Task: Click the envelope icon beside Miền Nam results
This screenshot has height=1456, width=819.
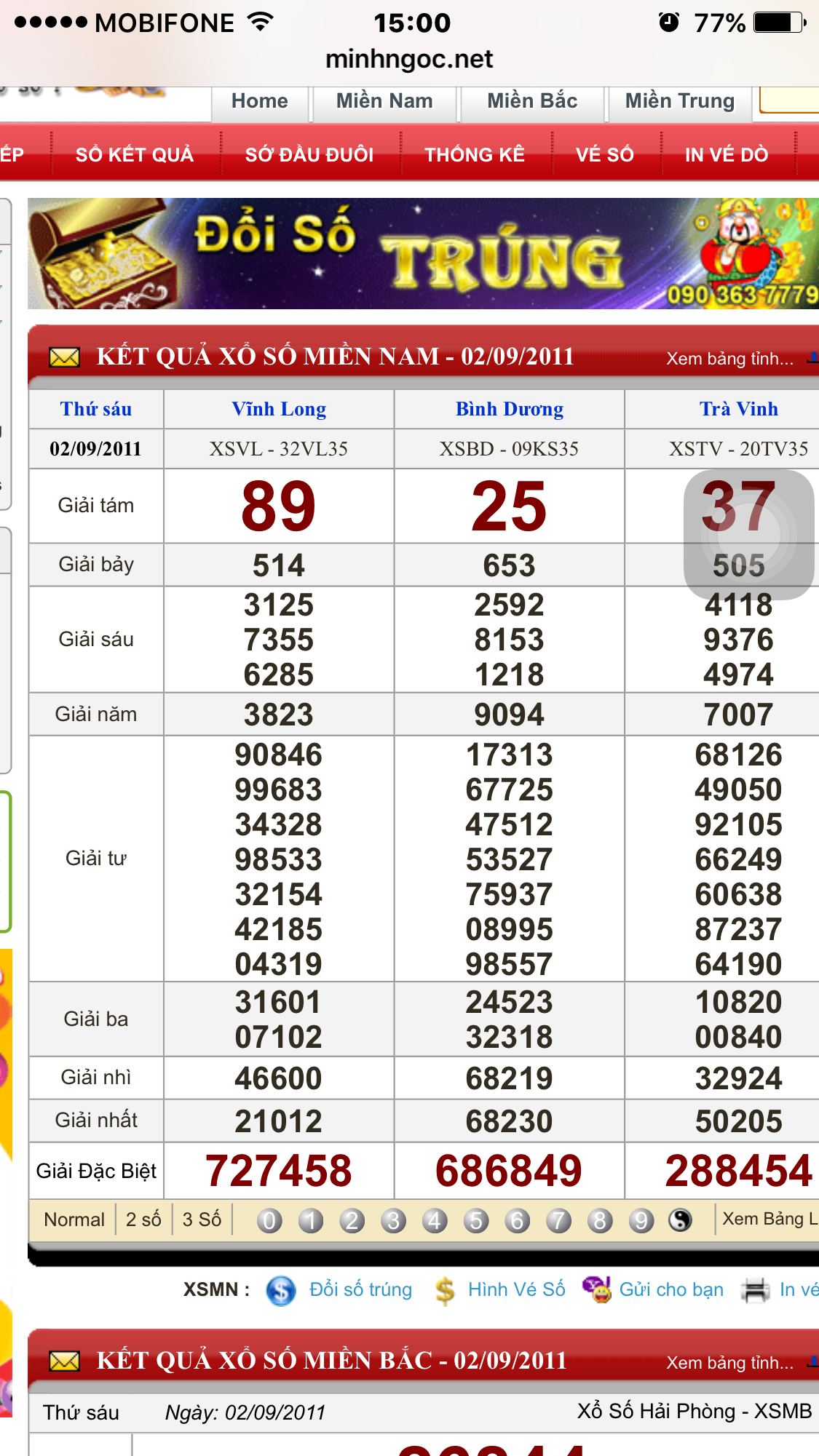Action: [x=64, y=357]
